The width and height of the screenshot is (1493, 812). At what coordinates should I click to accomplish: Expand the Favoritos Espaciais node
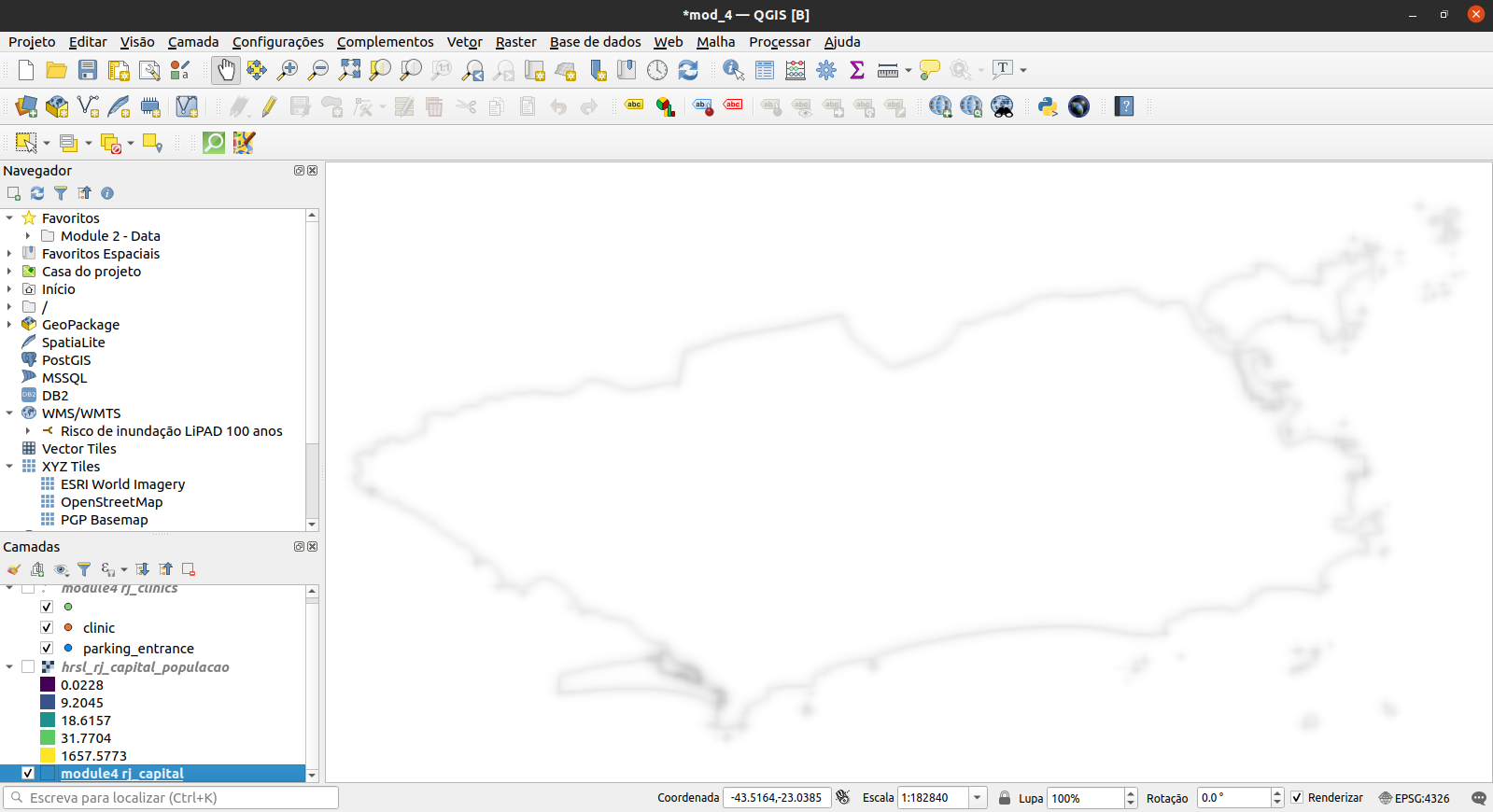[9, 253]
